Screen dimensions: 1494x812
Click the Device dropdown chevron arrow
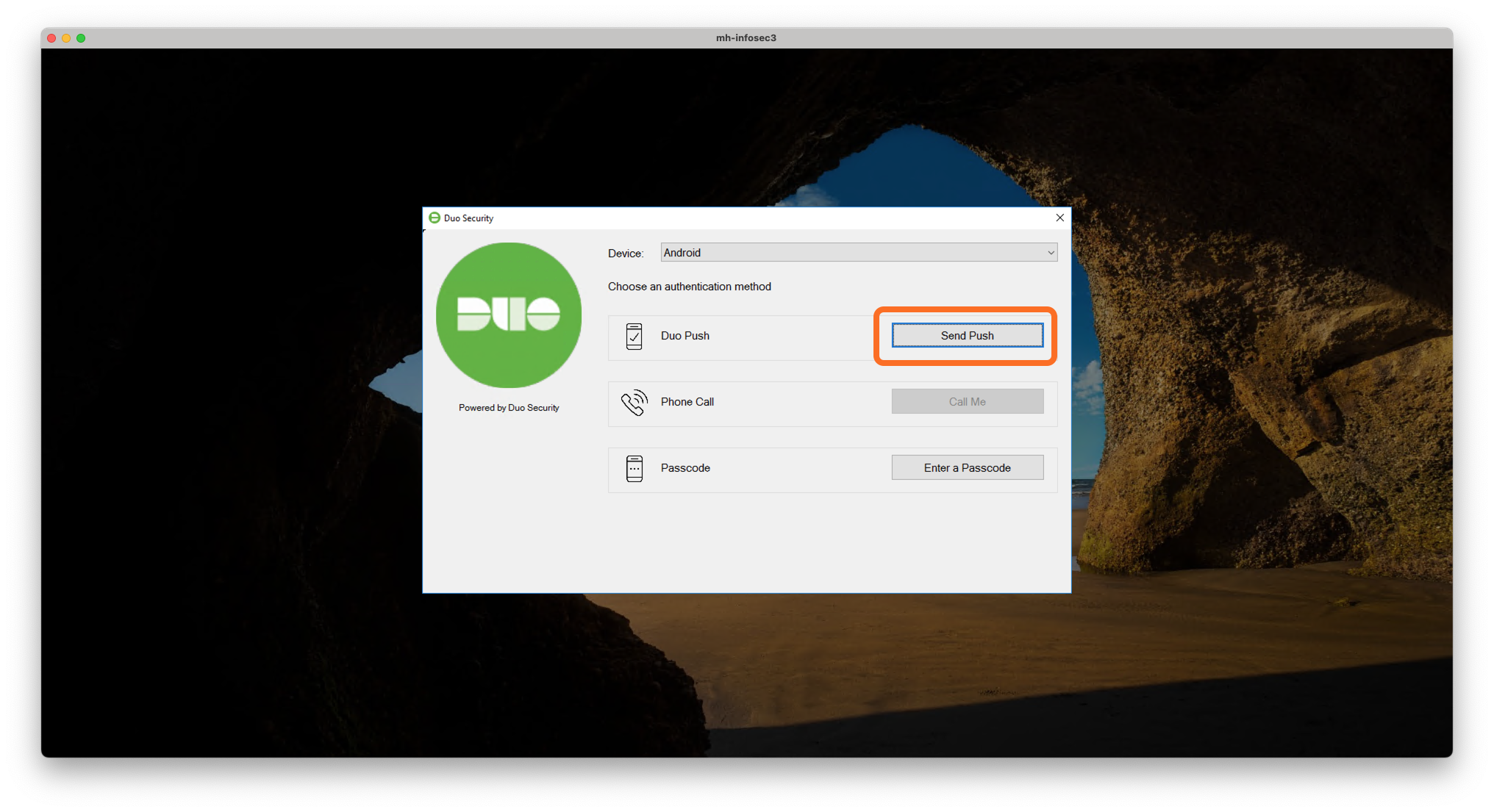click(x=1051, y=253)
